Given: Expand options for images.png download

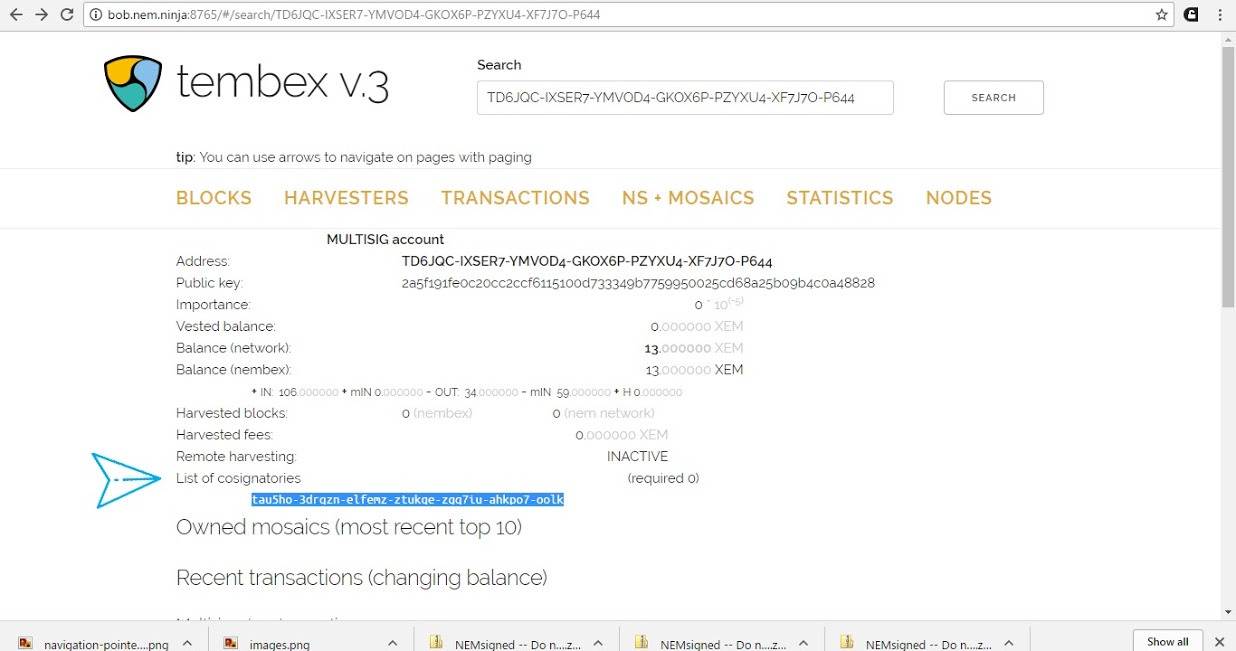Looking at the screenshot, I should coord(392,643).
